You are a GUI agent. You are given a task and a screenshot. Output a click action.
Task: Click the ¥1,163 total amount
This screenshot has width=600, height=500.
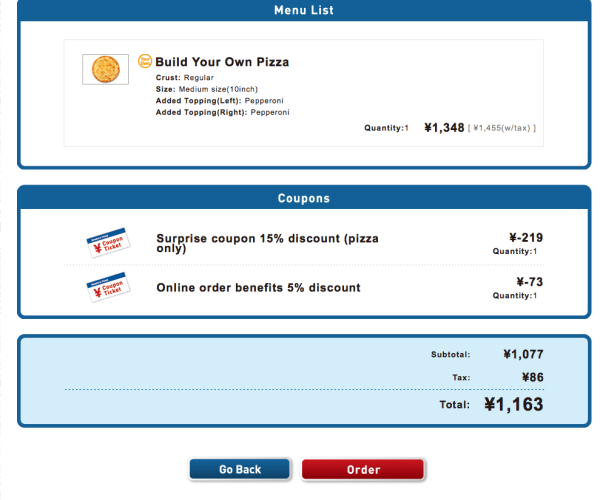(x=514, y=404)
